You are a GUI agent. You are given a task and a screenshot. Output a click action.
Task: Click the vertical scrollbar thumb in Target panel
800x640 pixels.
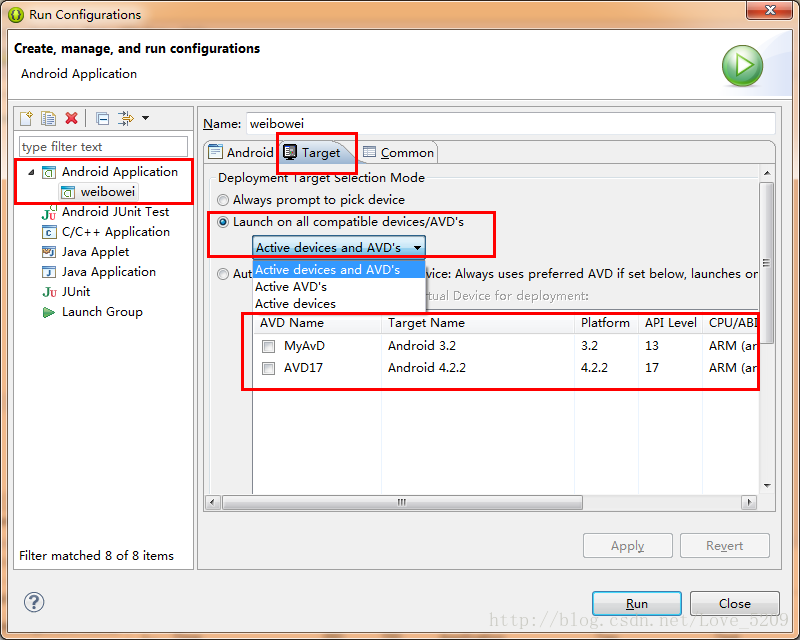click(767, 263)
